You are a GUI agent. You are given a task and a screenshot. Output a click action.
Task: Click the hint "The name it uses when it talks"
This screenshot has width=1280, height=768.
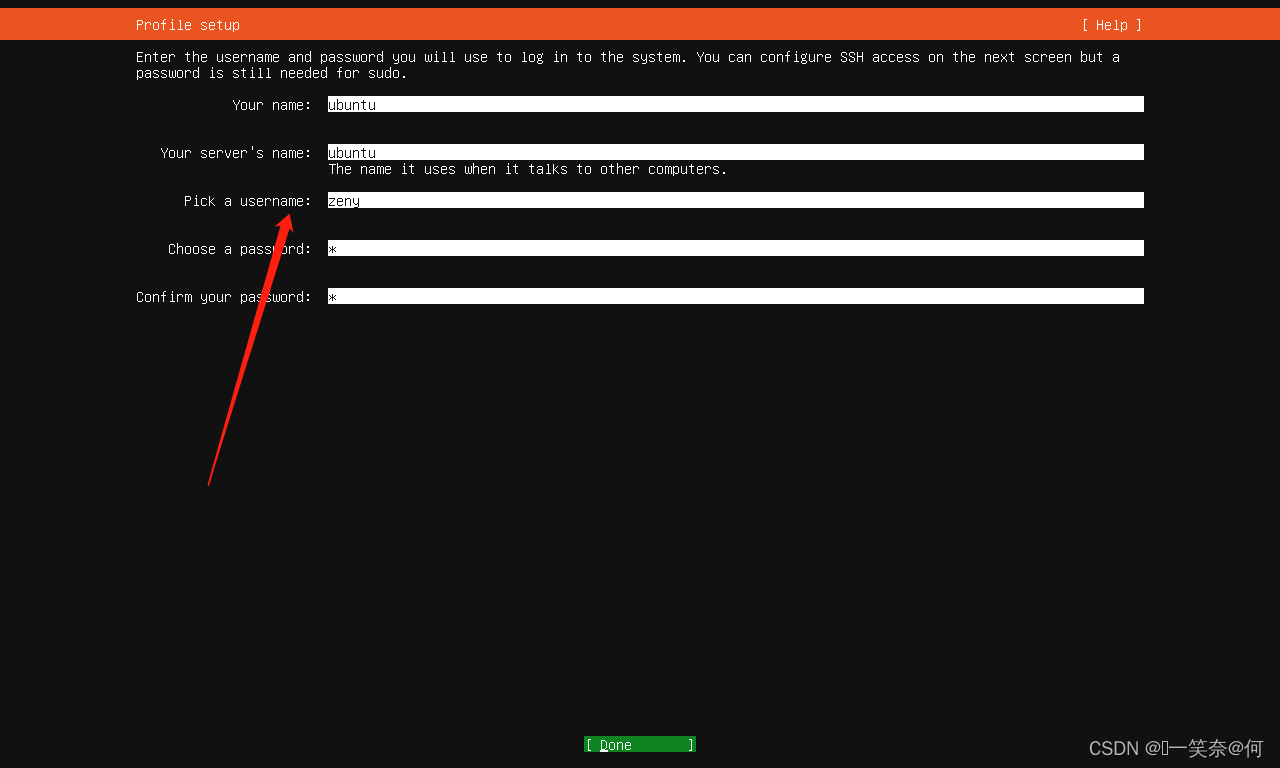click(x=528, y=169)
